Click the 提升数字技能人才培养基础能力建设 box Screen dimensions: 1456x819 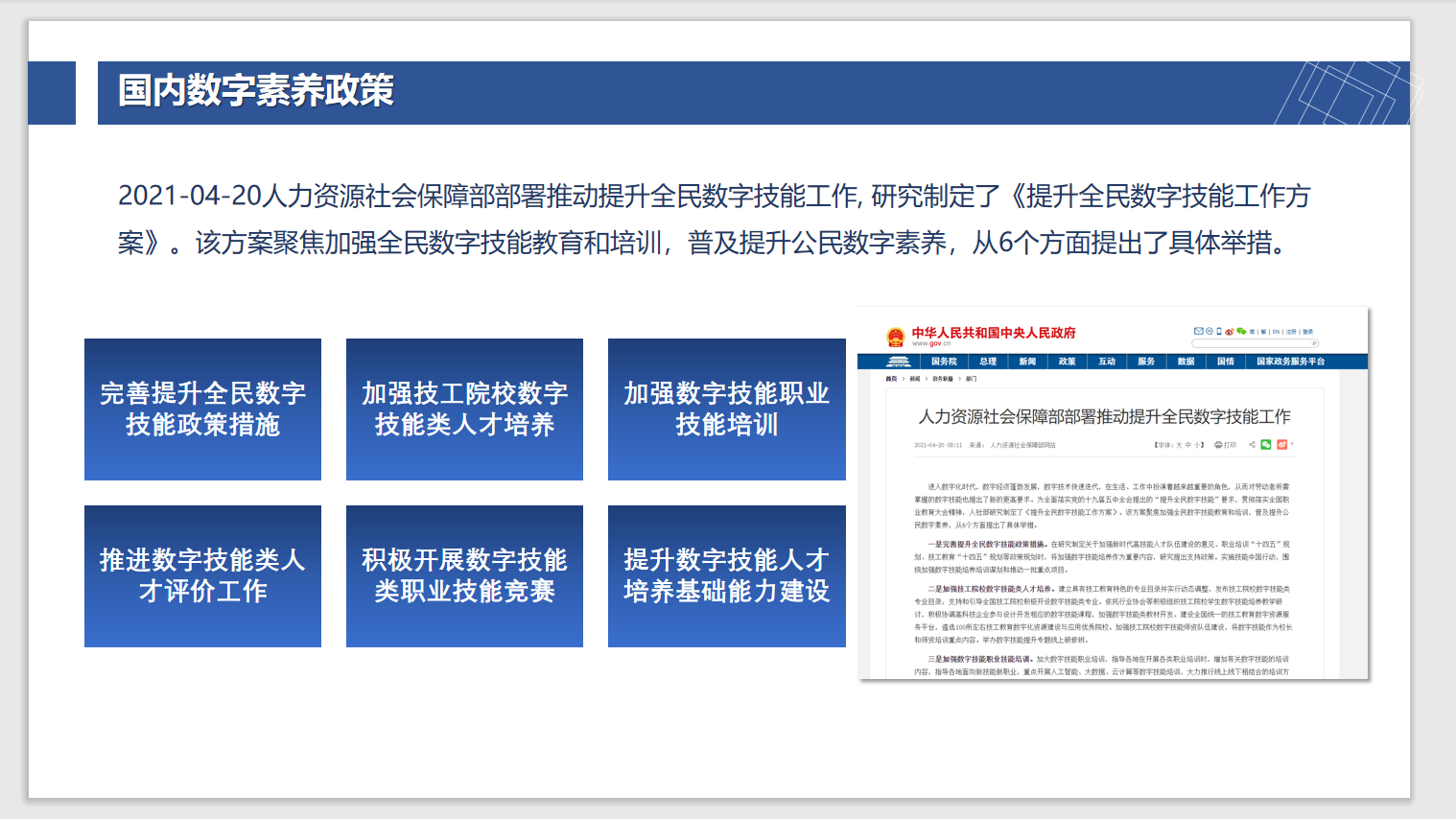pos(726,576)
